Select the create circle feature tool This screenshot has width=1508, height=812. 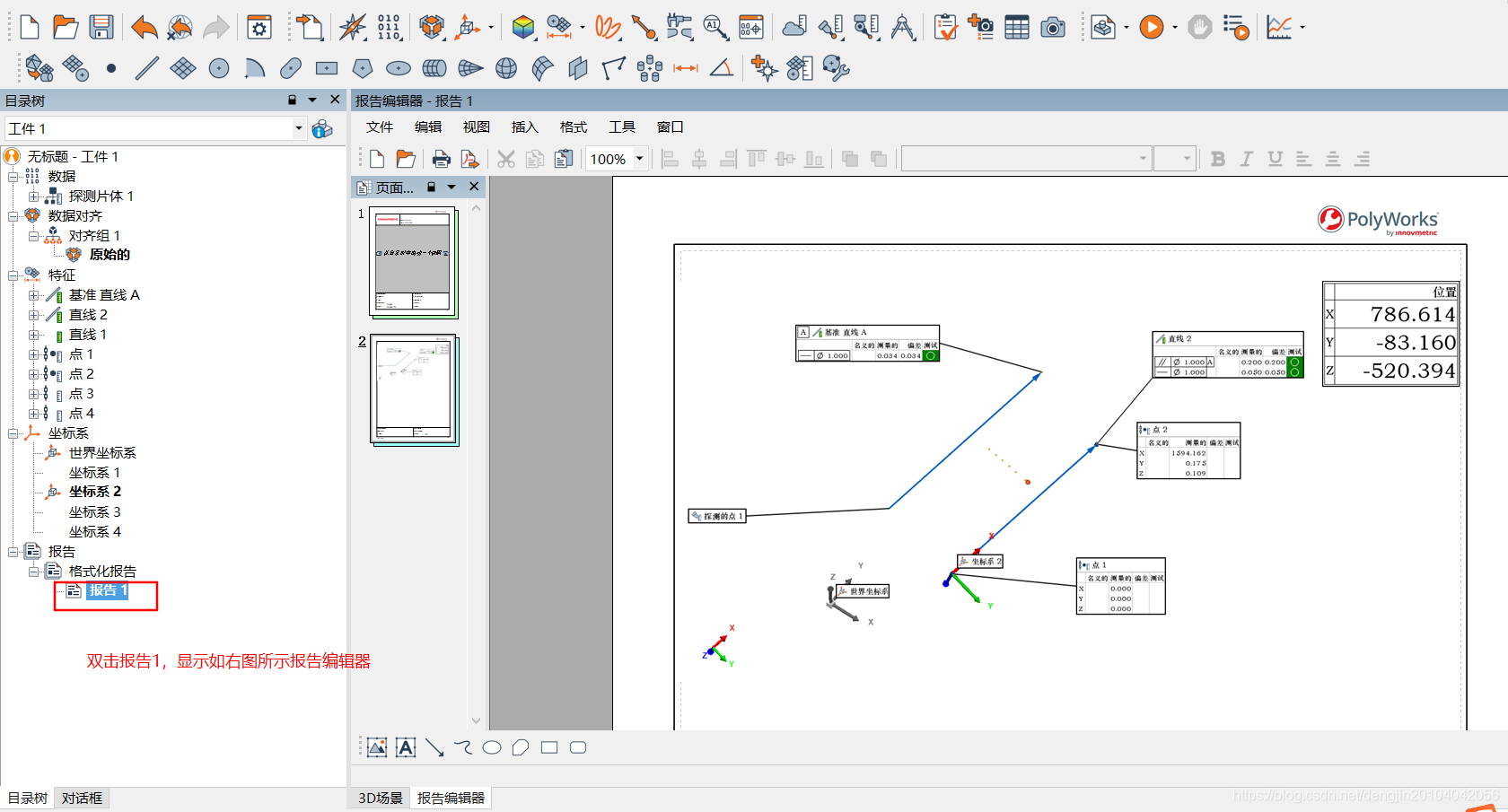219,68
